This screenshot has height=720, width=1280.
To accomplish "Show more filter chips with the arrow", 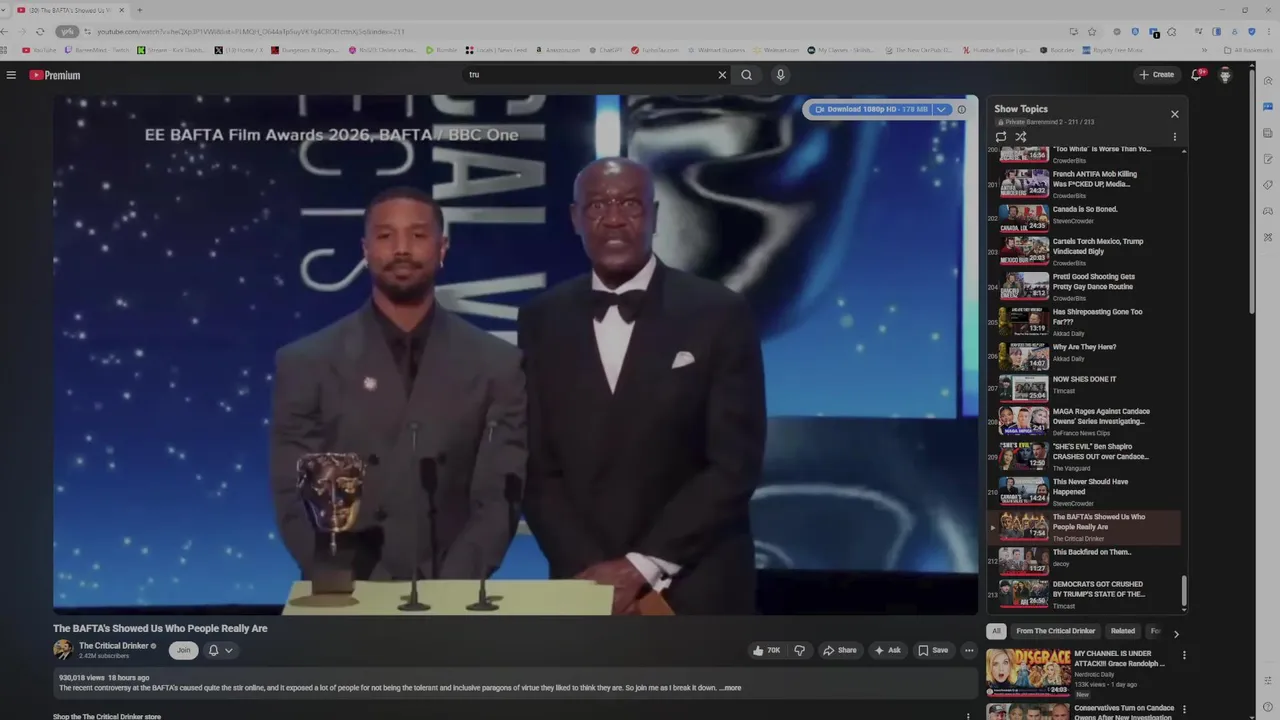I will (x=1176, y=633).
